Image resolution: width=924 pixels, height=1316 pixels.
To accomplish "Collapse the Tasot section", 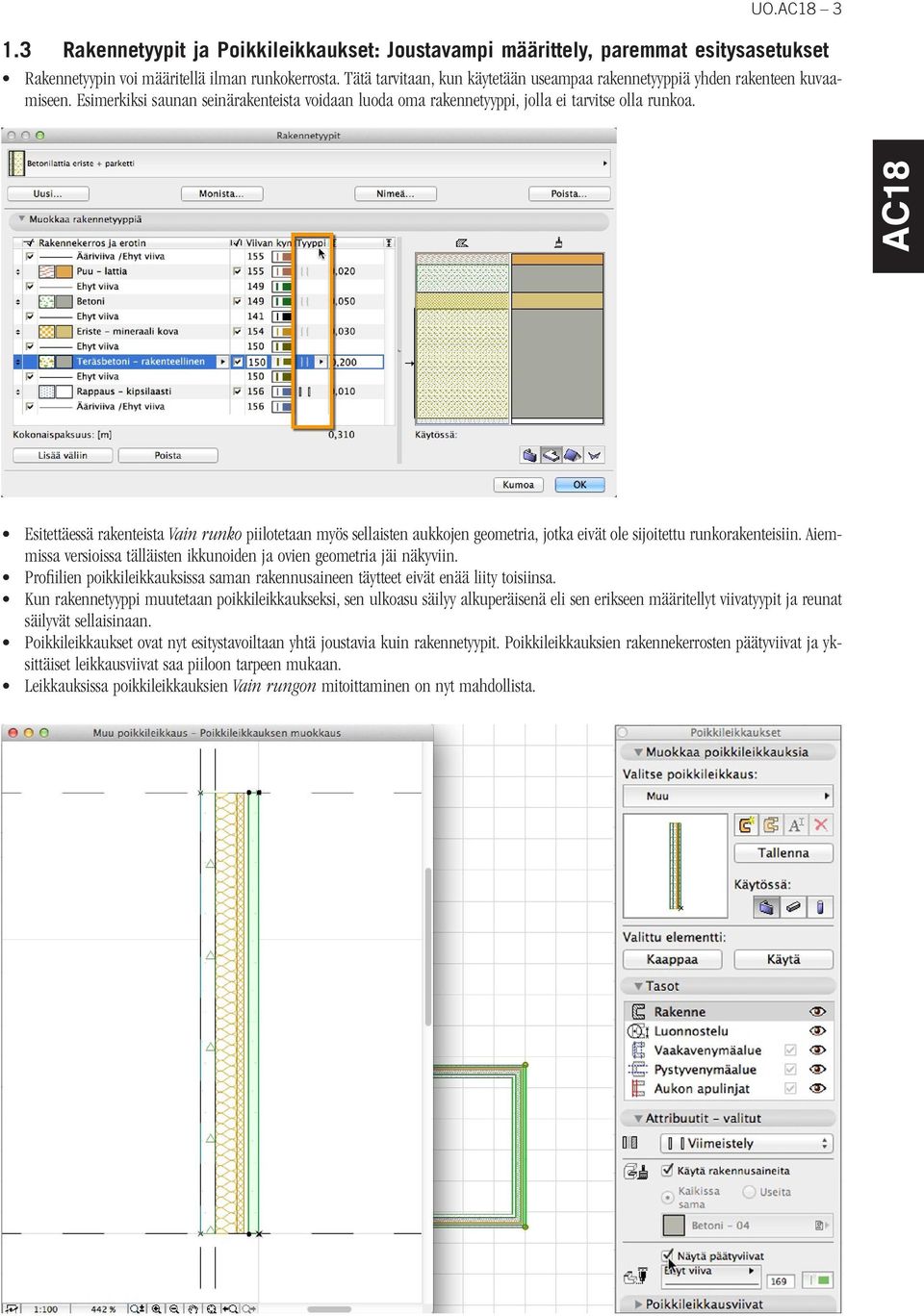I will click(637, 986).
